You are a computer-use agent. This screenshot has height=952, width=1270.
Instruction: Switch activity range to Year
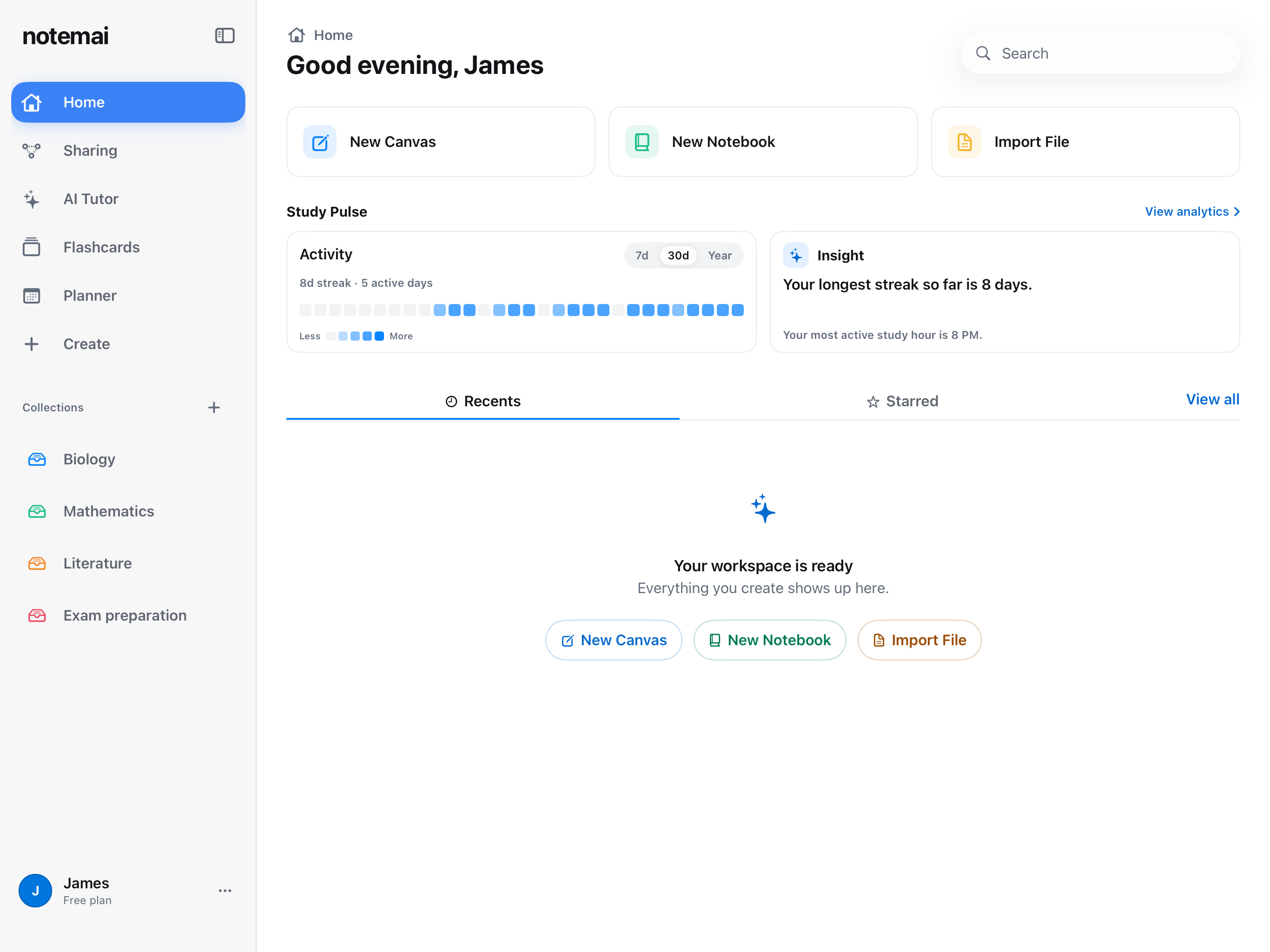coord(720,256)
